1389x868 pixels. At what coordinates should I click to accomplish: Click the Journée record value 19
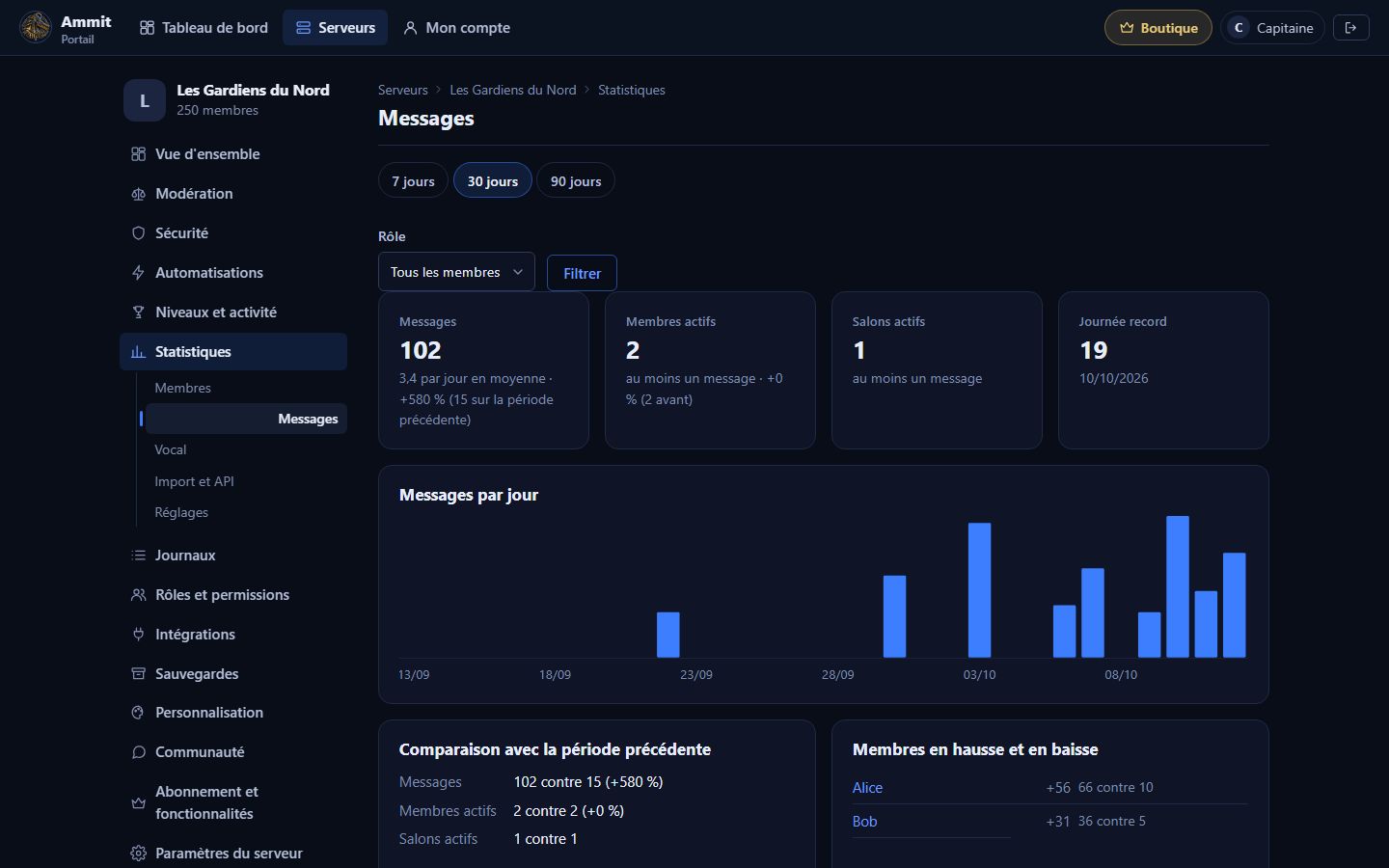1093,350
